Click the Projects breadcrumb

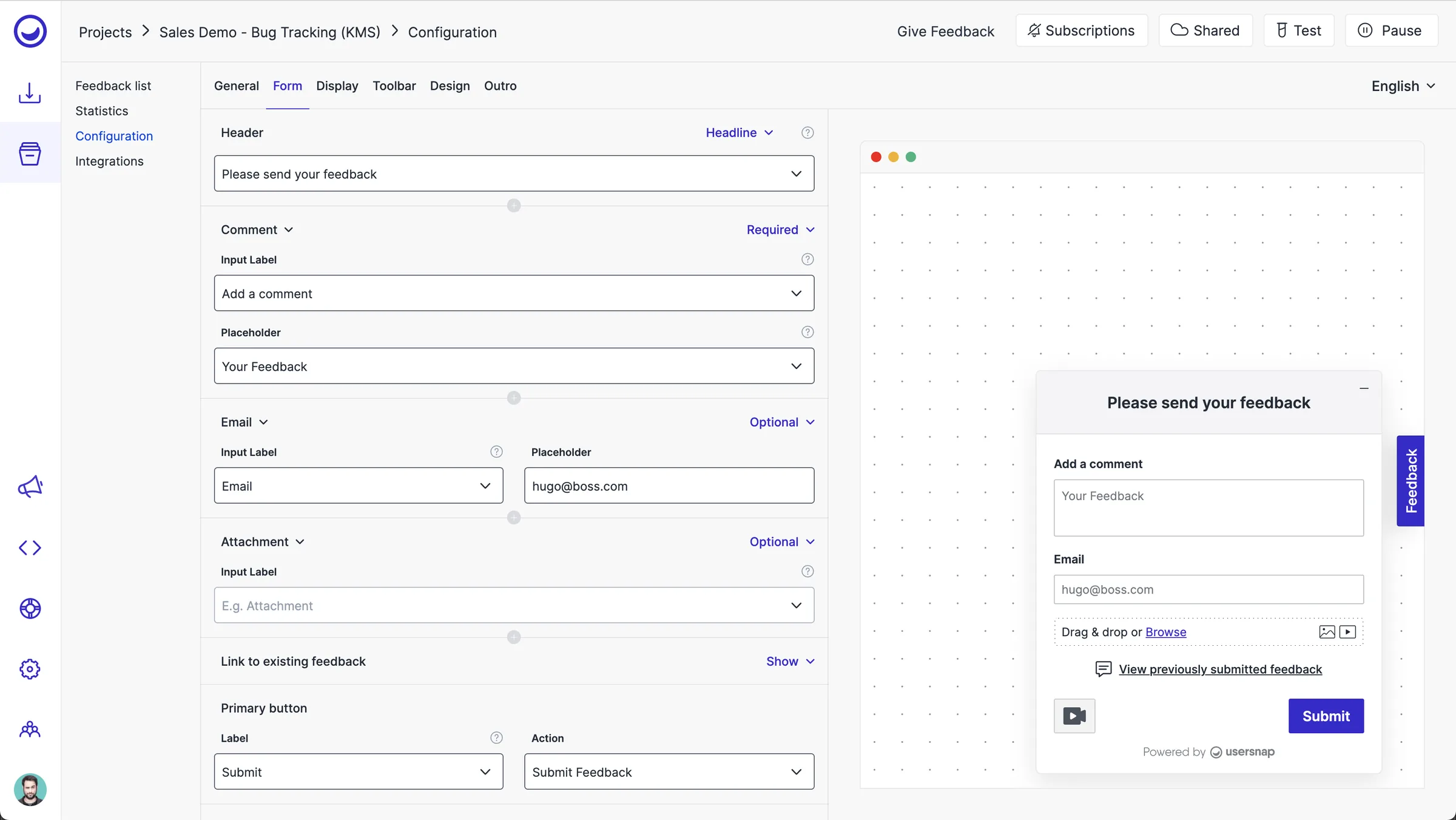pos(106,32)
